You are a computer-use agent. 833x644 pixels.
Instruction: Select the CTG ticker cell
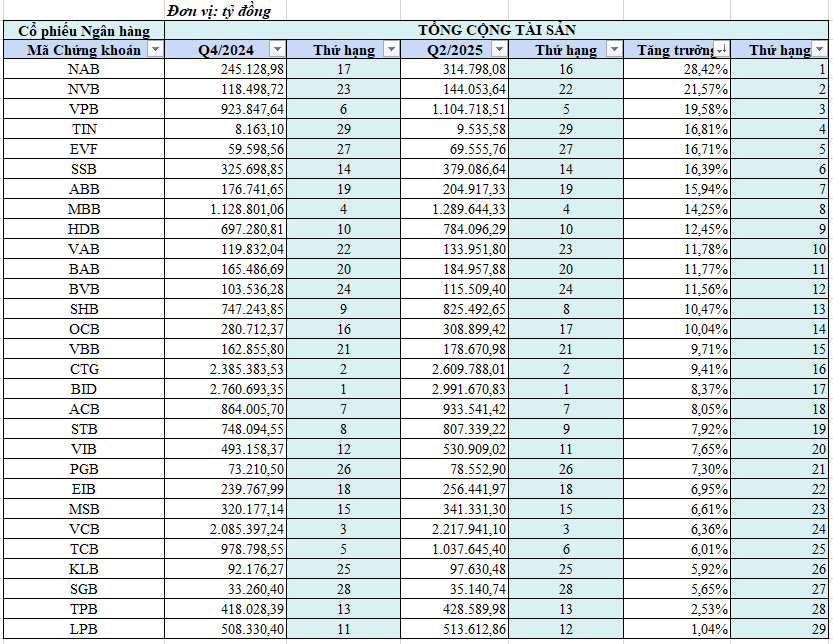point(84,369)
